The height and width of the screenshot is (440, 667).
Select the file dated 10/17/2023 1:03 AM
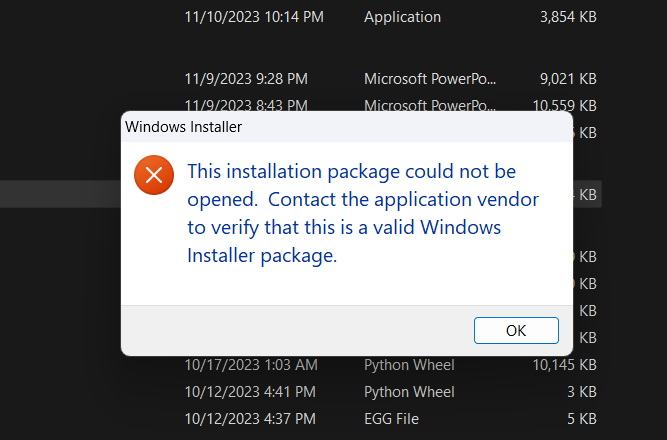point(251,365)
